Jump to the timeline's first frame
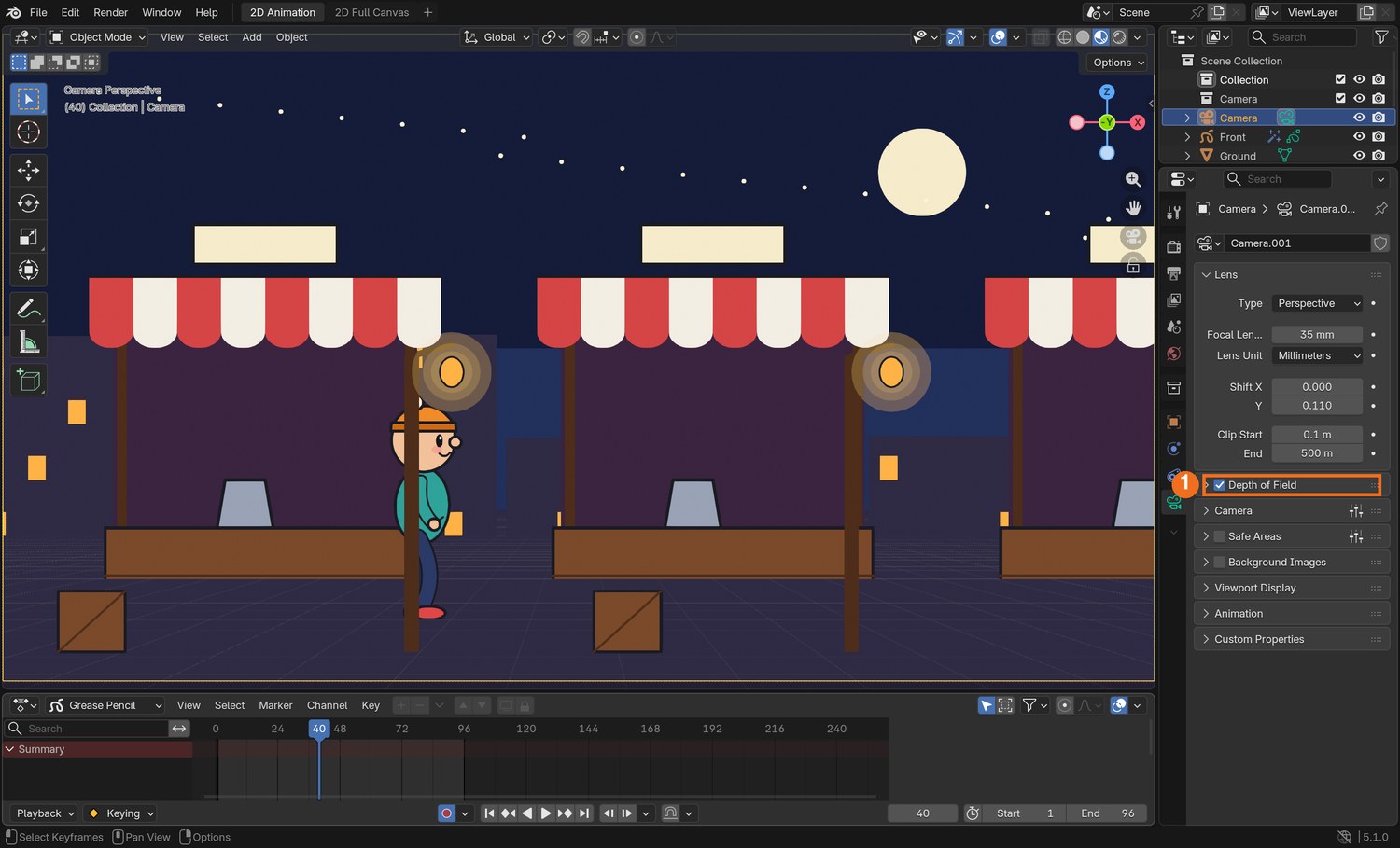 [489, 813]
